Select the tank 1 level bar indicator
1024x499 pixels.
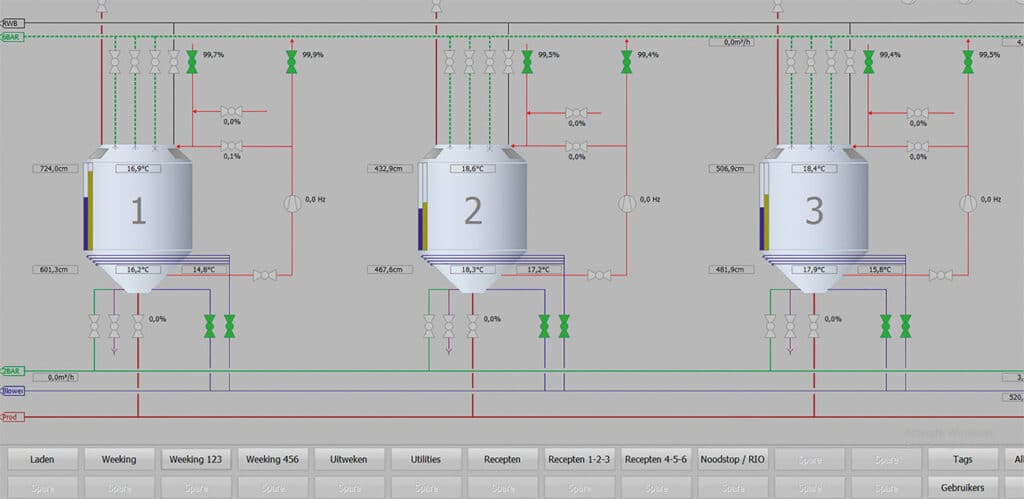(x=88, y=207)
